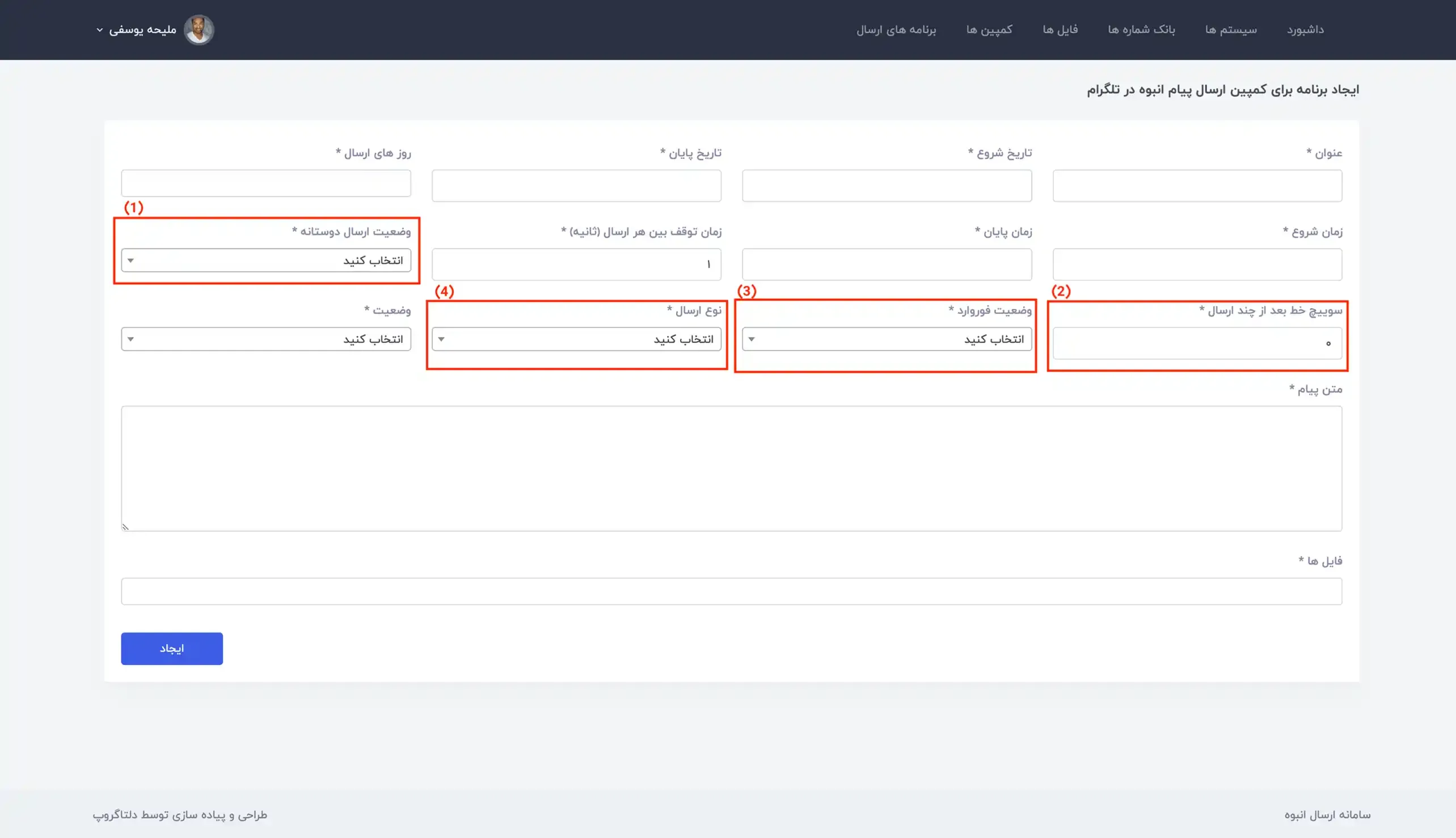Expand the وضعیت status dropdown

(266, 339)
